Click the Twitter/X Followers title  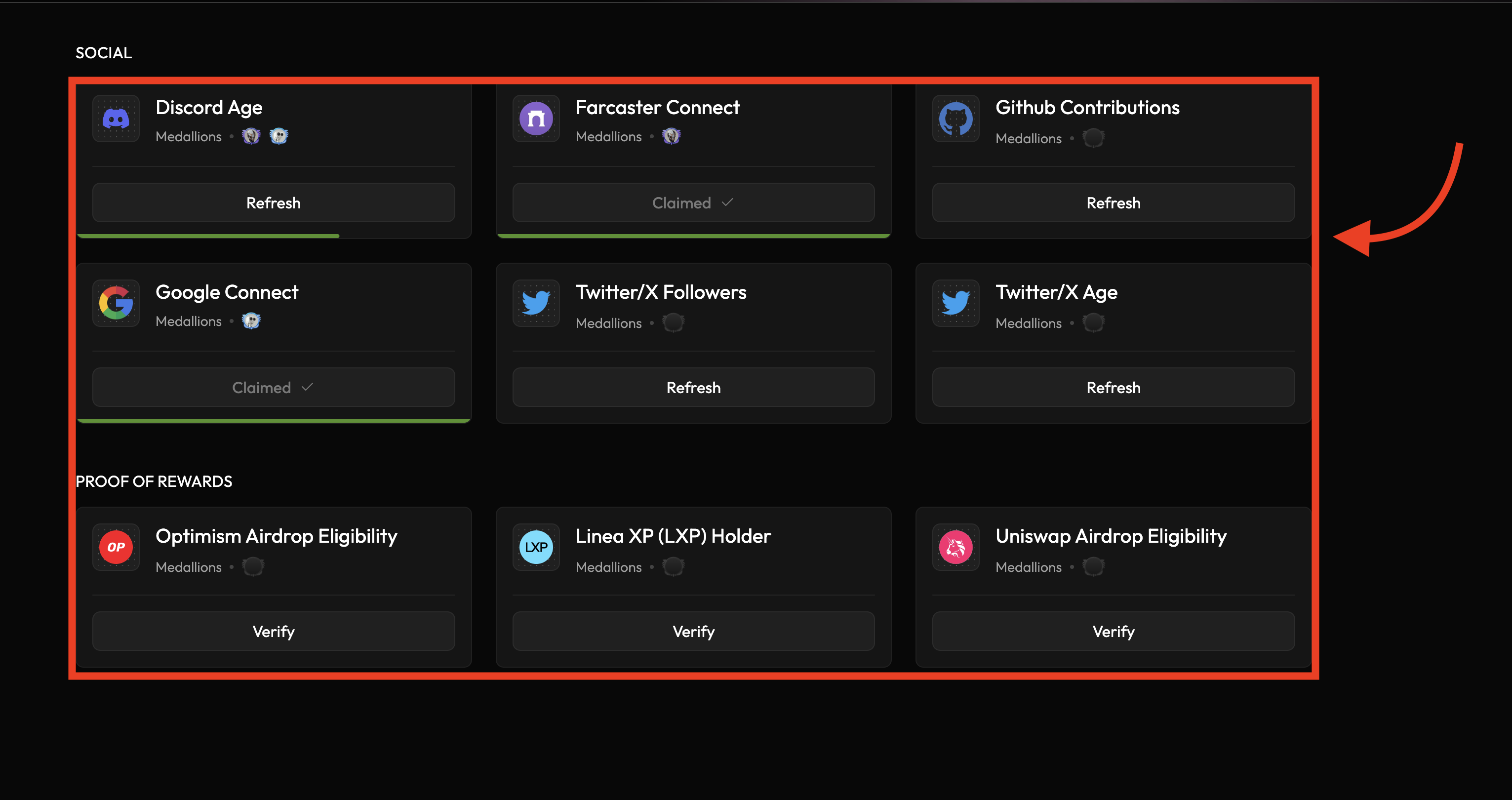[661, 292]
